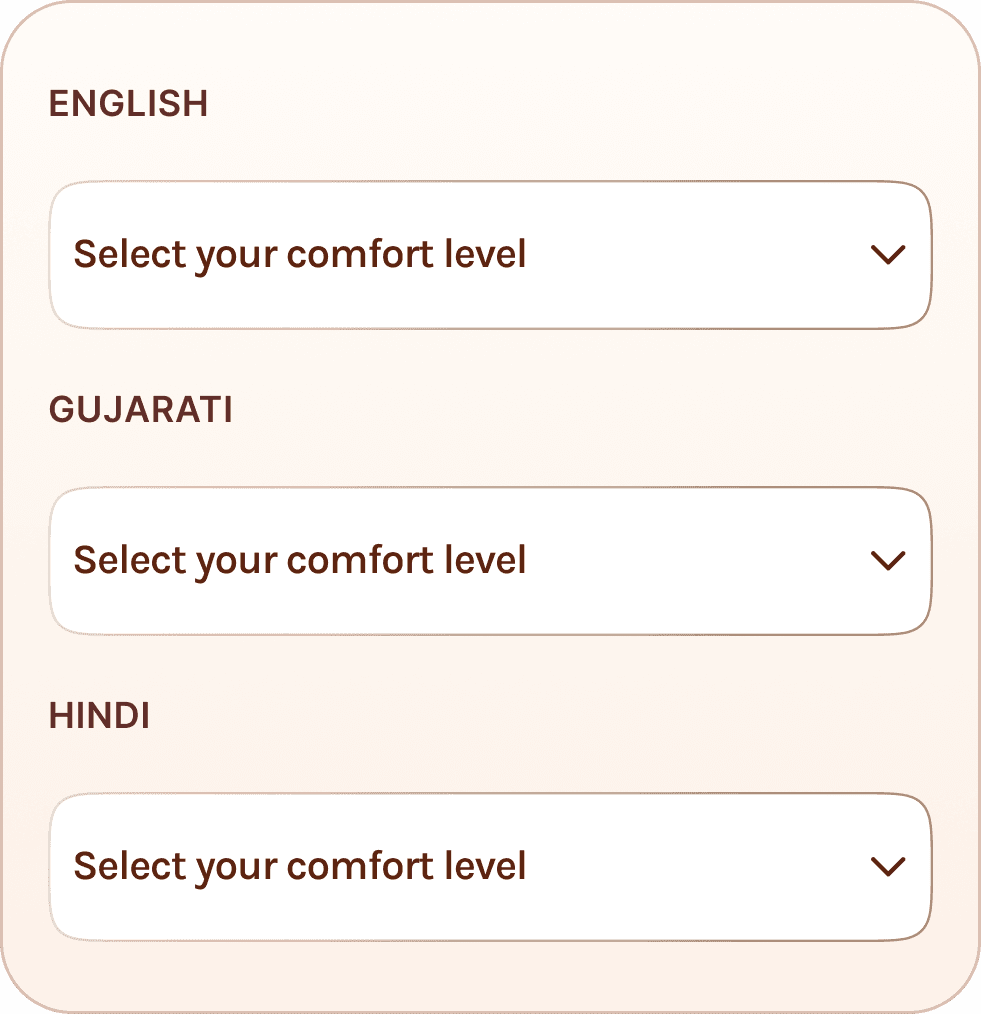Screen dimensions: 981x1014
Task: Select the combo box below the ENGLISH heading
Action: coord(490,255)
